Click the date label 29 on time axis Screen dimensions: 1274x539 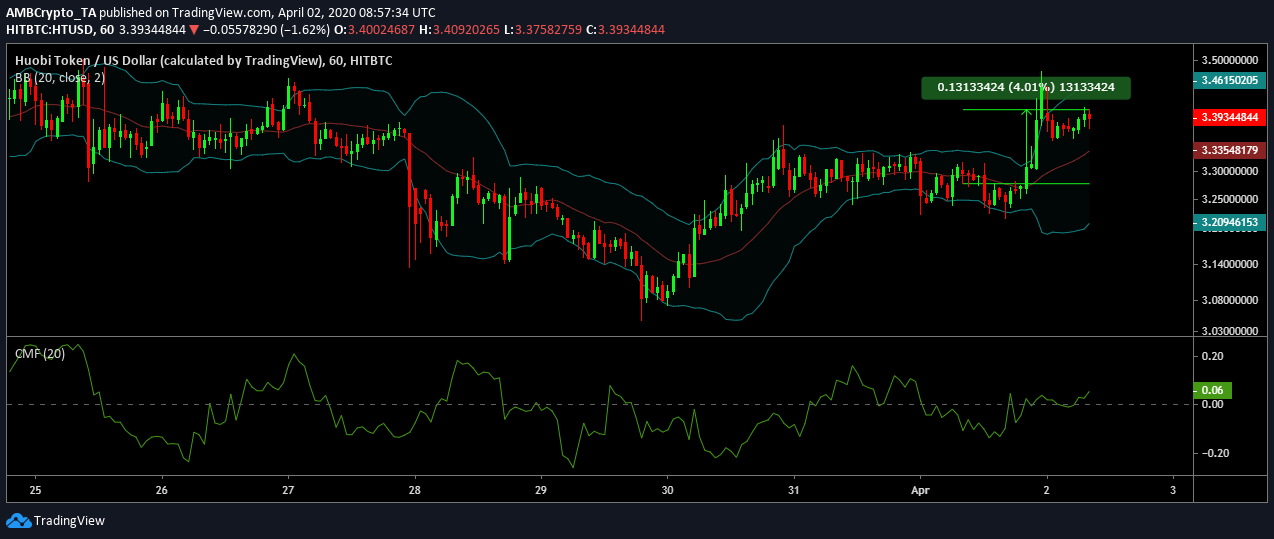coord(542,491)
